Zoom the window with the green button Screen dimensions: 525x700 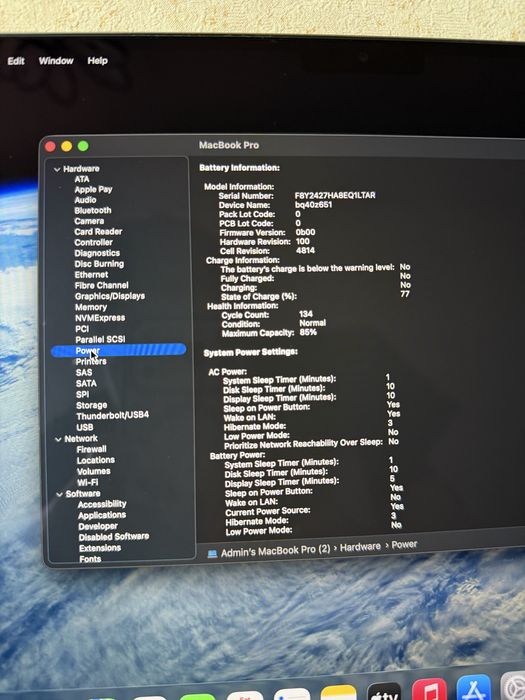pyautogui.click(x=83, y=146)
